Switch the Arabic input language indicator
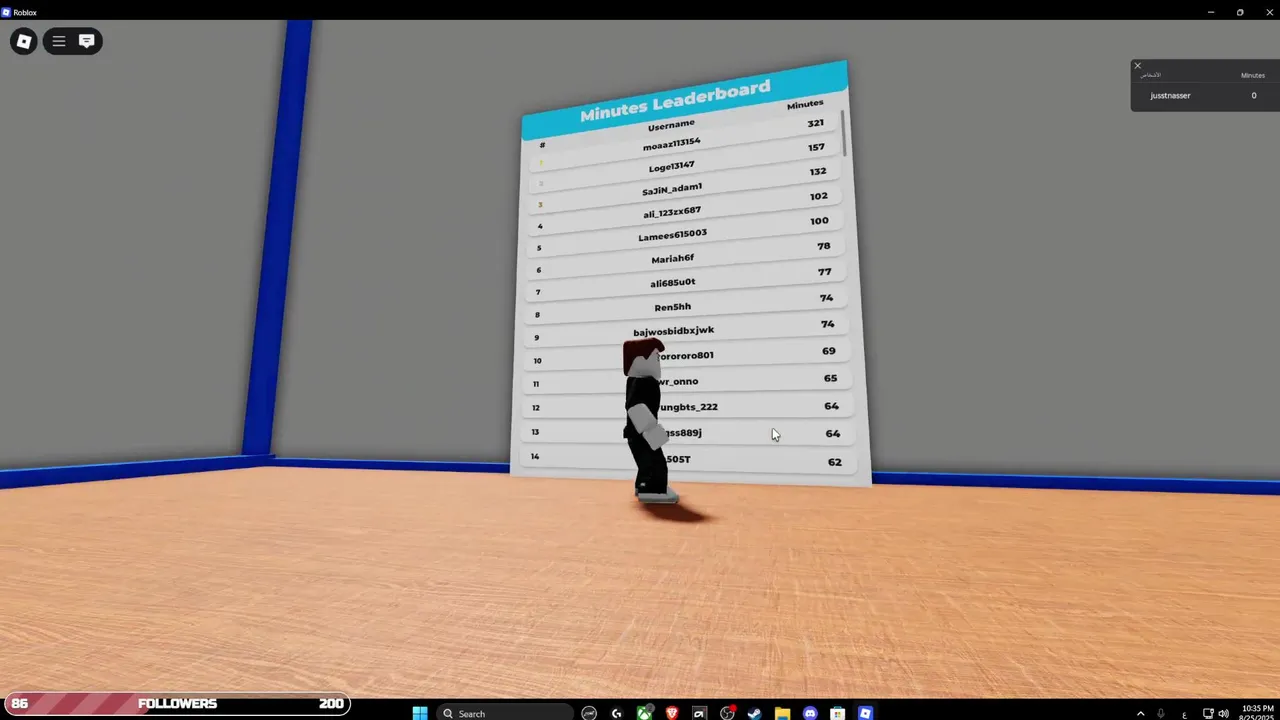 click(x=1184, y=714)
